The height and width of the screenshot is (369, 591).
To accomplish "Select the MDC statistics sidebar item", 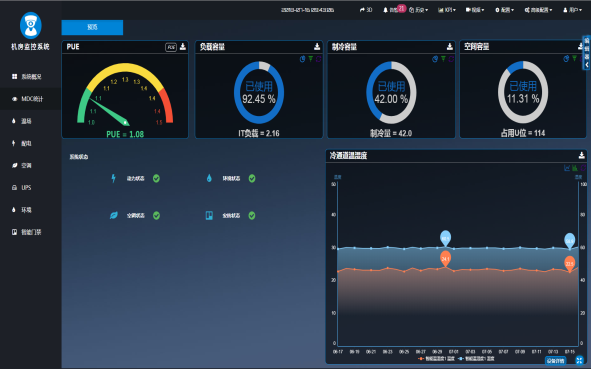I will (31, 99).
